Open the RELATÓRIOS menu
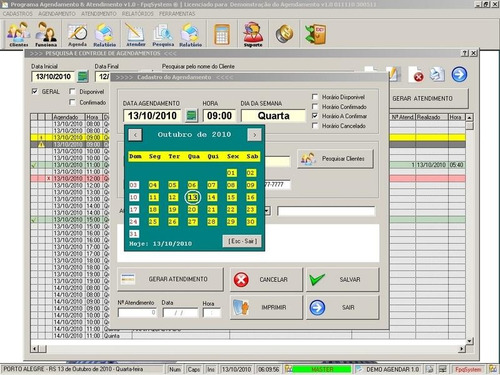 tap(138, 14)
